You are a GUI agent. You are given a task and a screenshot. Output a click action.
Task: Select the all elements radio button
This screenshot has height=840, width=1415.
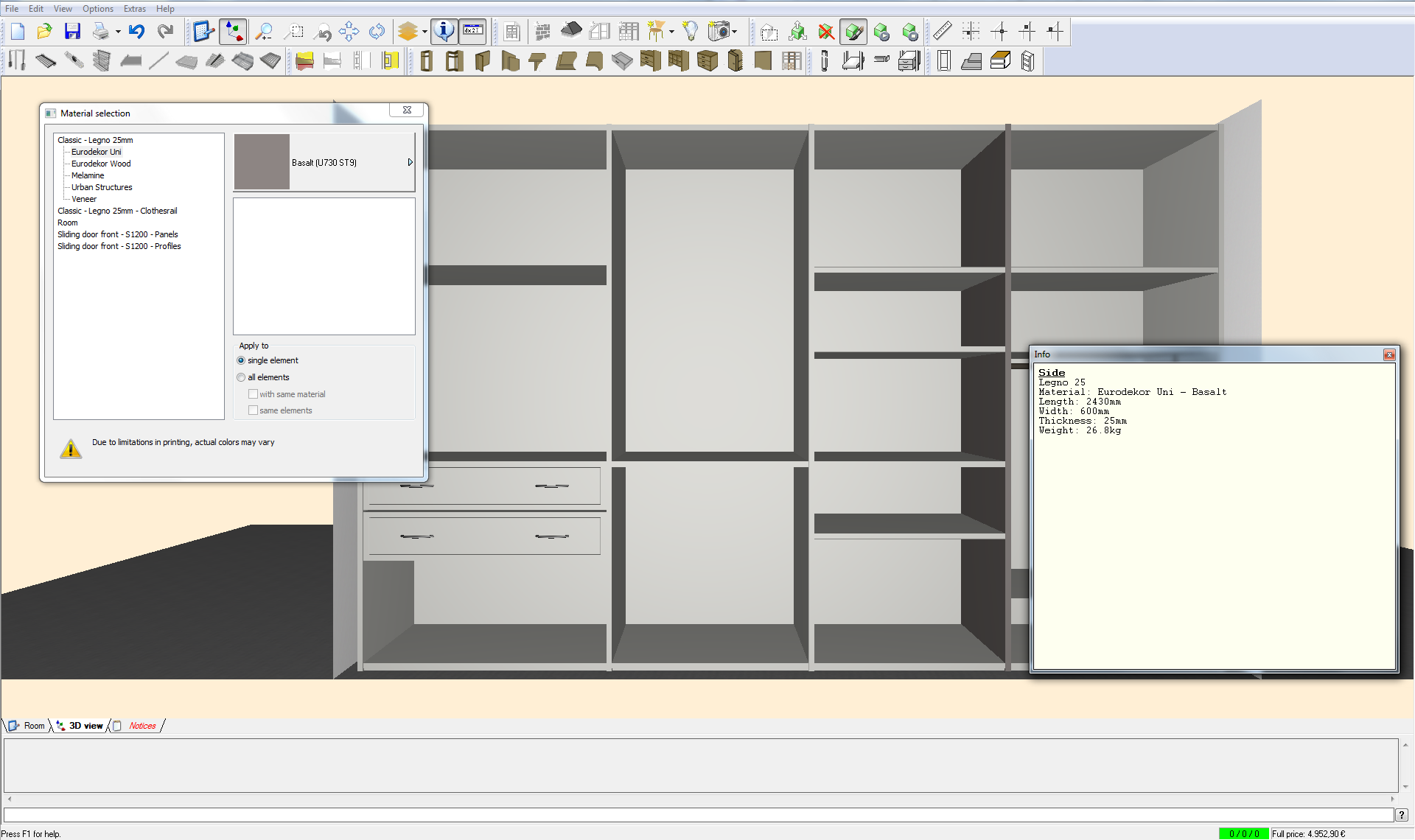click(x=241, y=377)
